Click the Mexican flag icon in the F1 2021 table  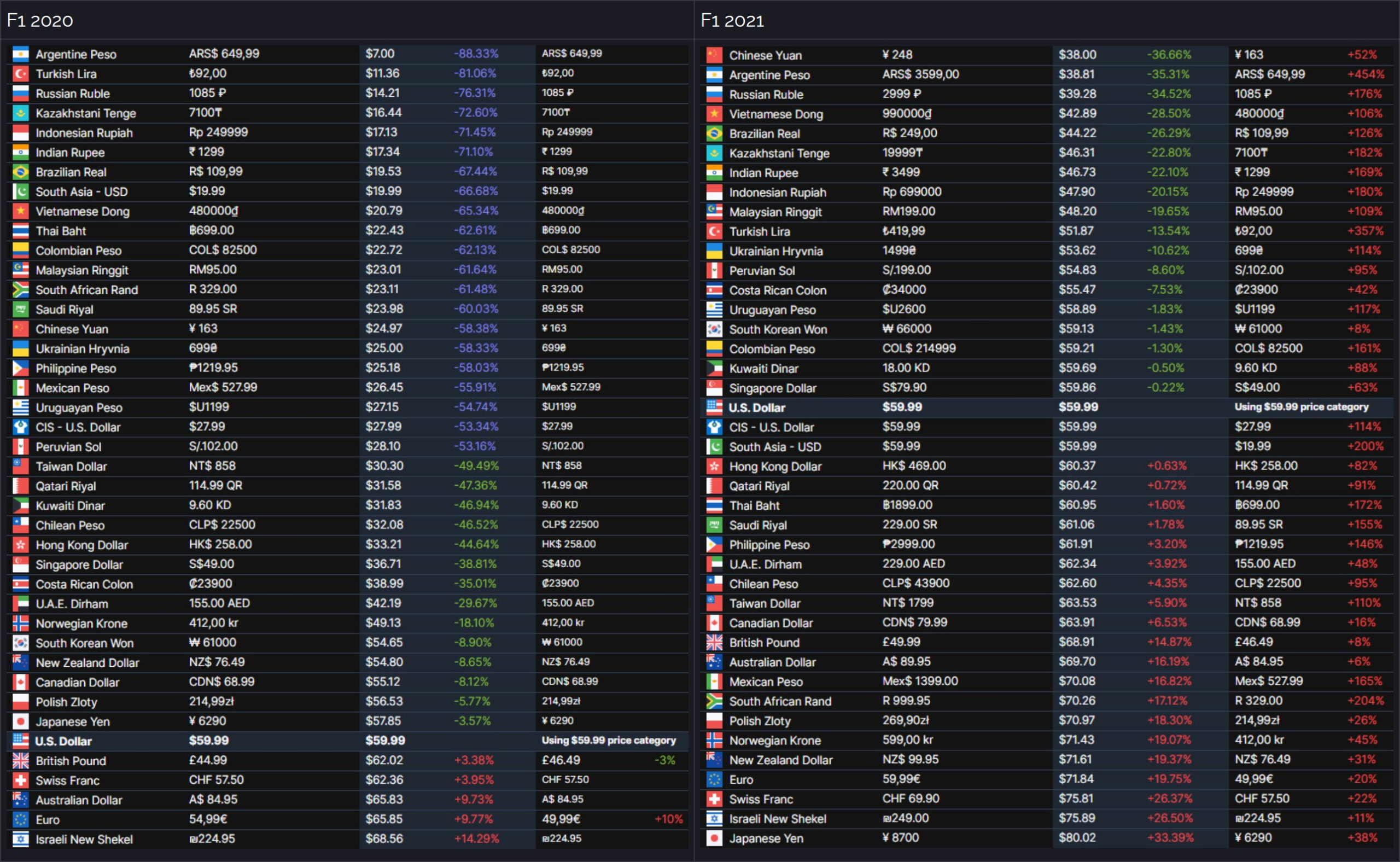coord(714,682)
